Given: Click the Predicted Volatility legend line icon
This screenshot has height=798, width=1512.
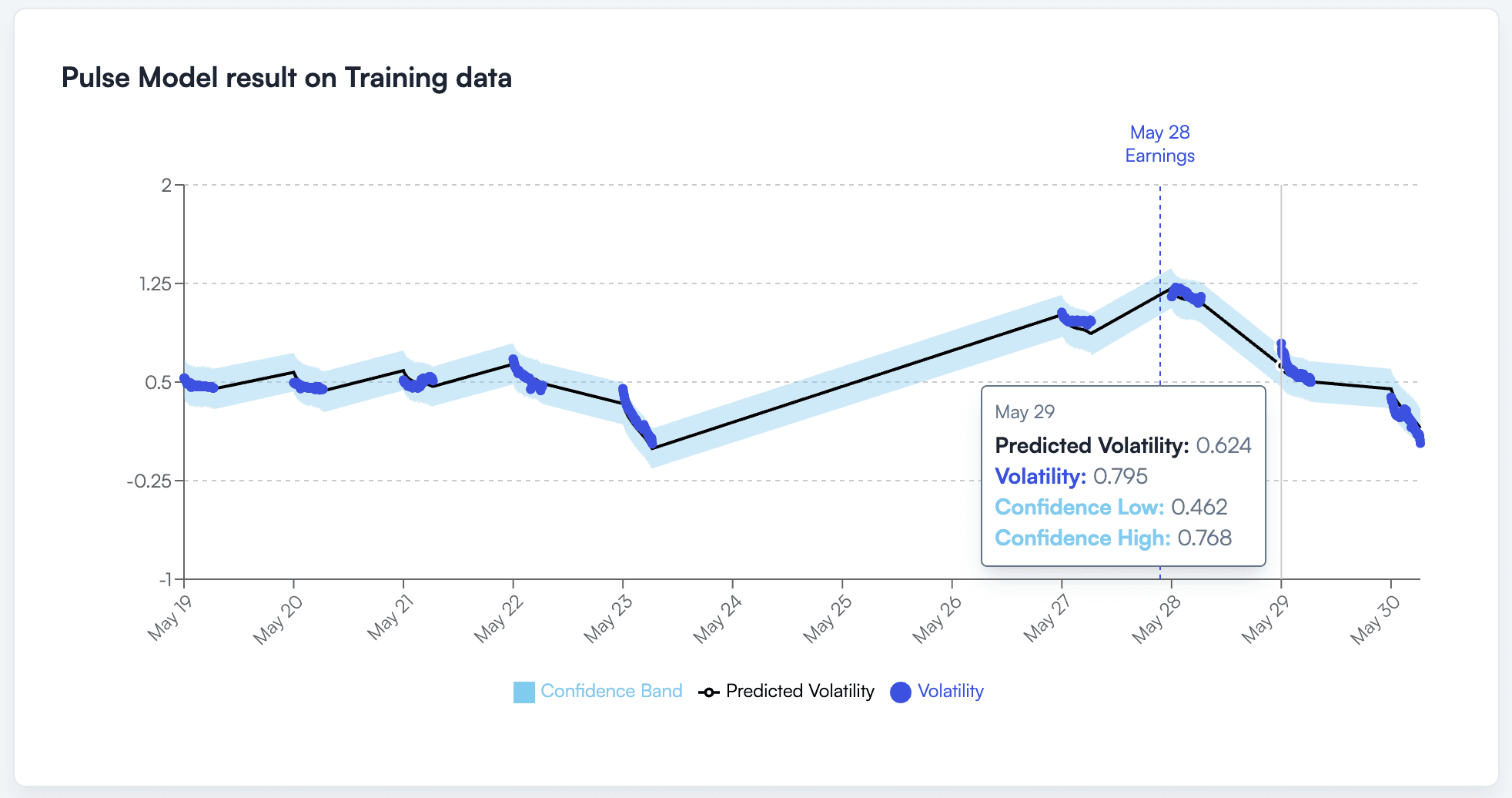Looking at the screenshot, I should [708, 692].
